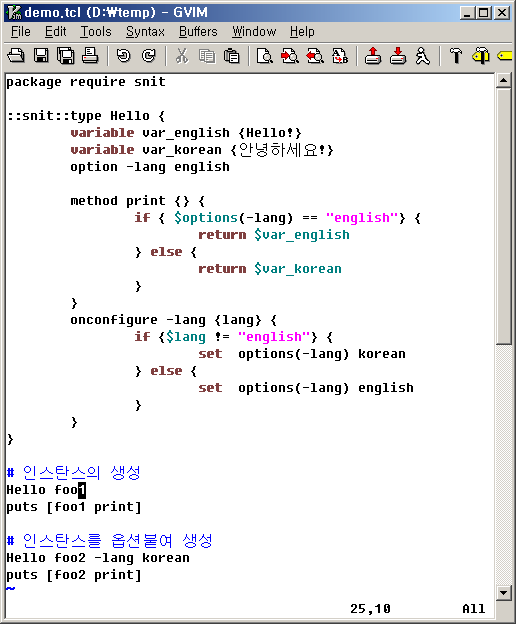This screenshot has height=624, width=516.
Task: Click the Open file toolbar icon
Action: [x=16, y=56]
